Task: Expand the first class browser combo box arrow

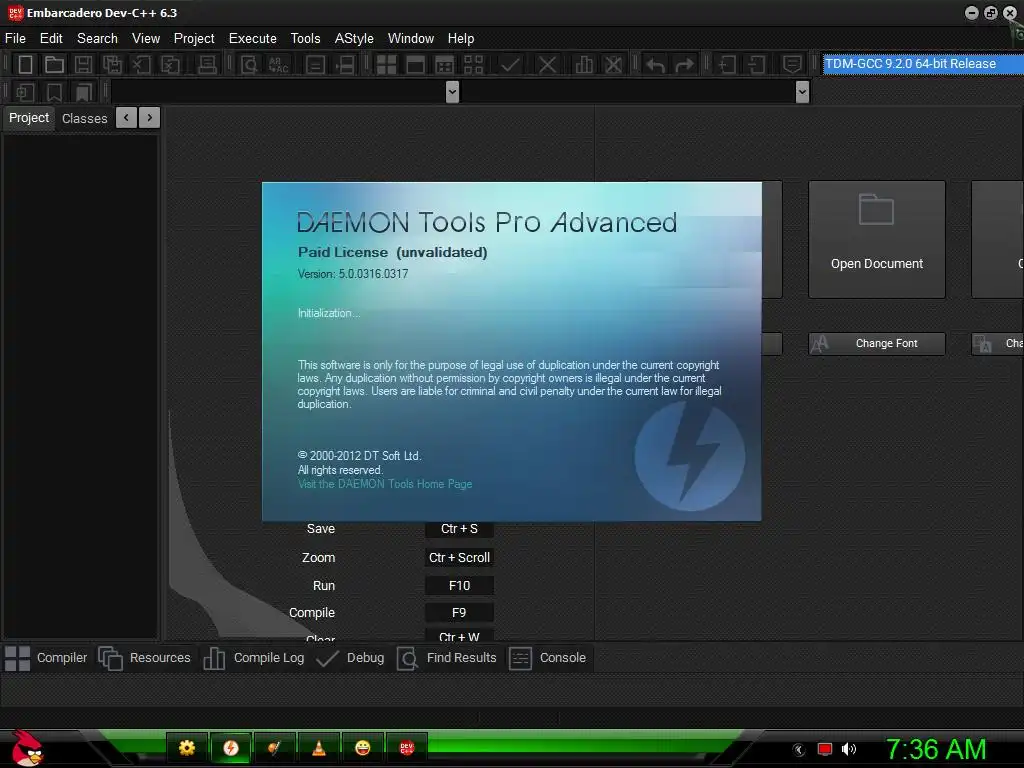Action: click(x=452, y=92)
